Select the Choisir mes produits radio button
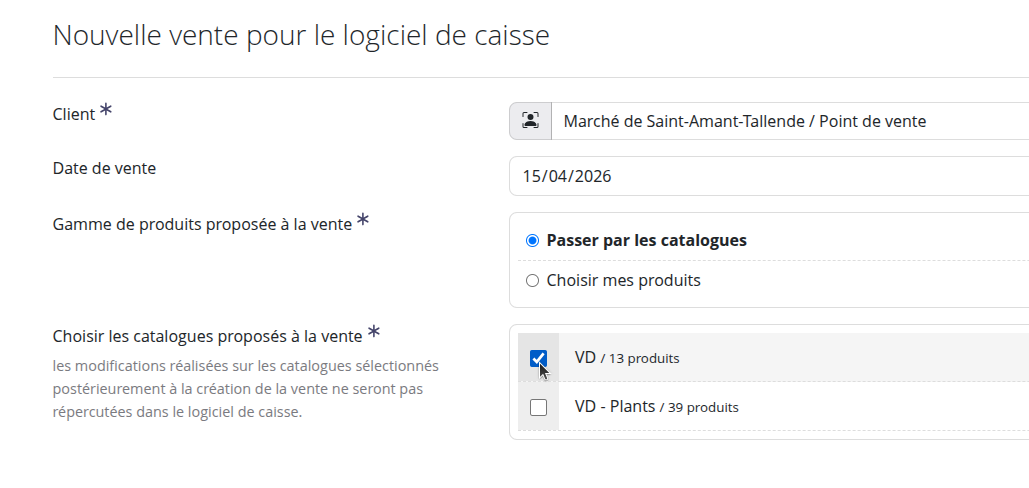Image resolution: width=1029 pixels, height=488 pixels. pyautogui.click(x=532, y=281)
